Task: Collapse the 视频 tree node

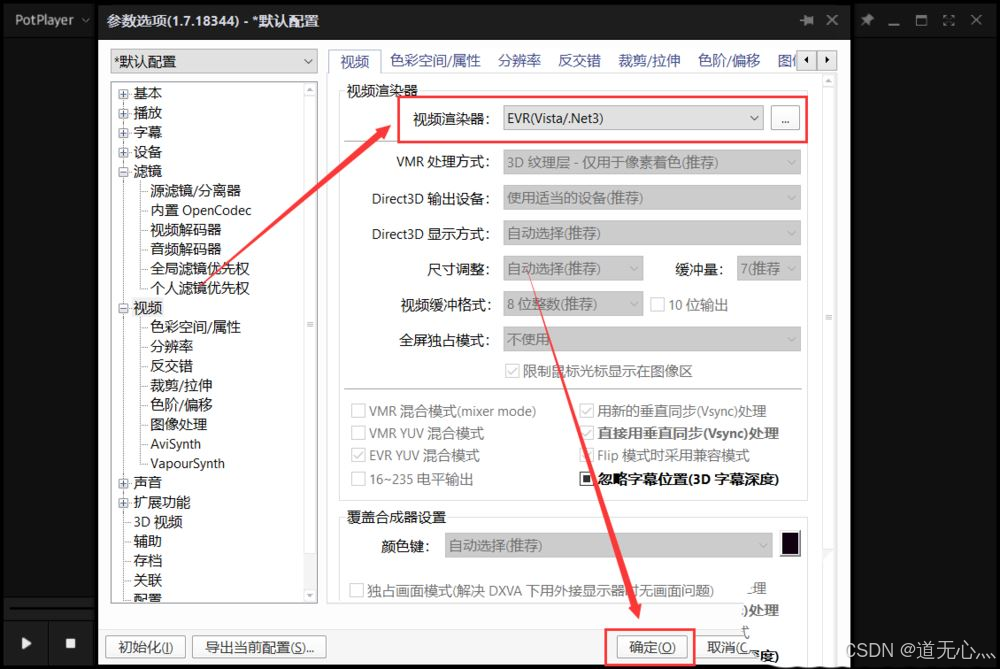Action: 123,308
